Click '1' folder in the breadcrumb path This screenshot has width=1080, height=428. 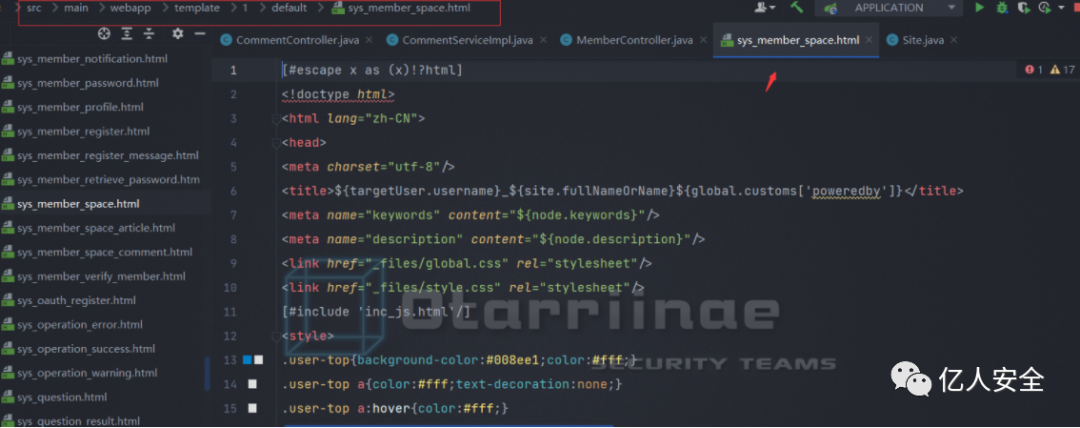coord(245,8)
